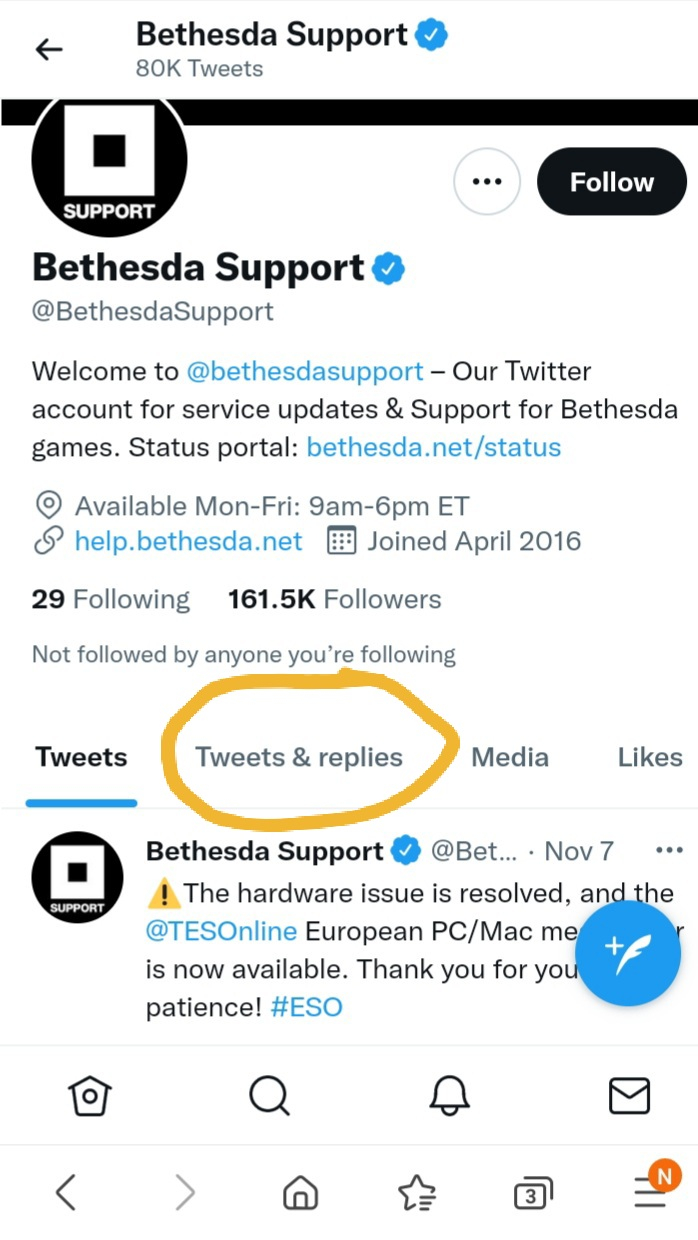Switch to the Likes tab
The width and height of the screenshot is (698, 1240).
pyautogui.click(x=650, y=757)
